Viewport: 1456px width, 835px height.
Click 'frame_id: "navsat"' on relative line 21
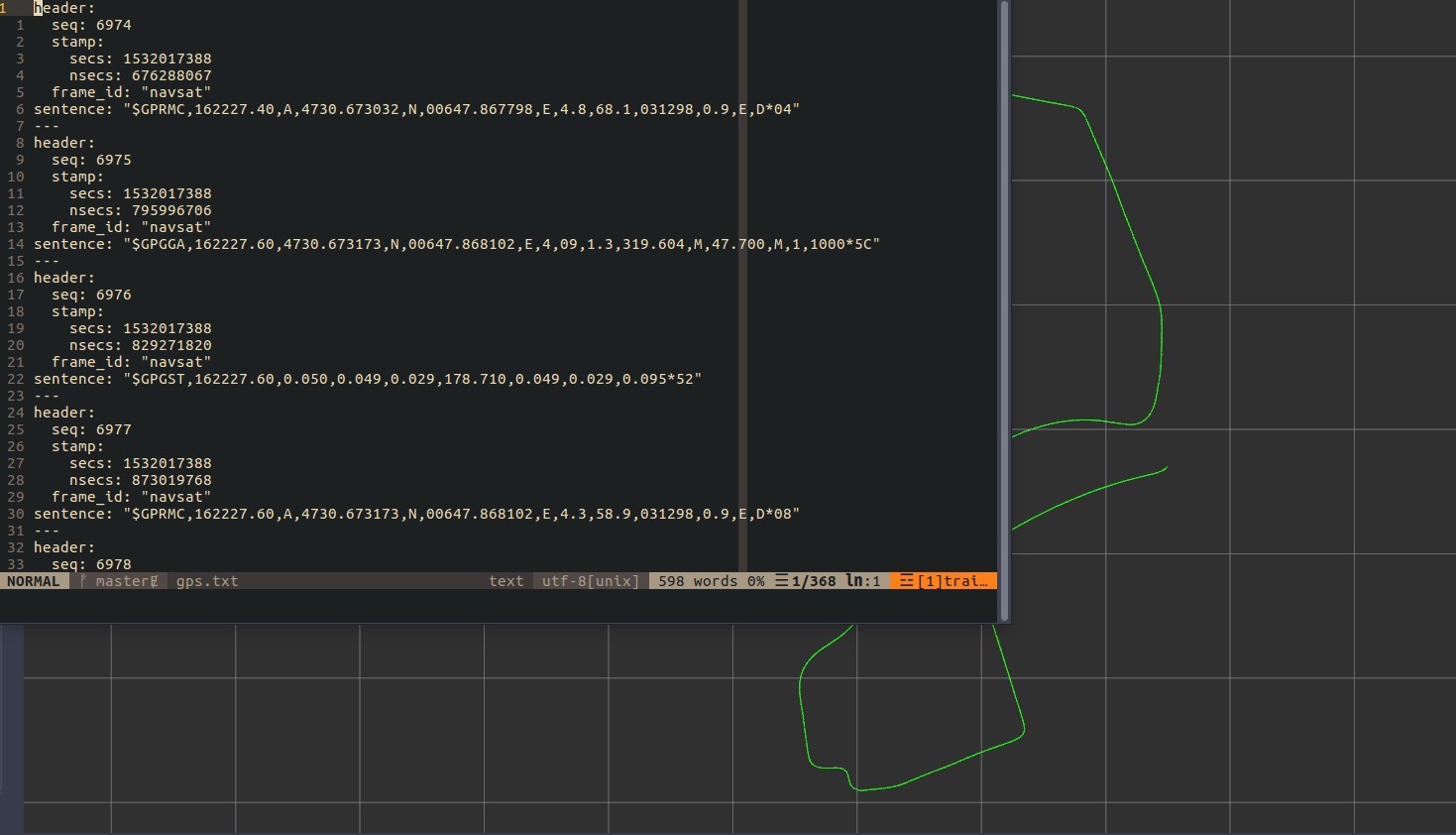pos(131,362)
